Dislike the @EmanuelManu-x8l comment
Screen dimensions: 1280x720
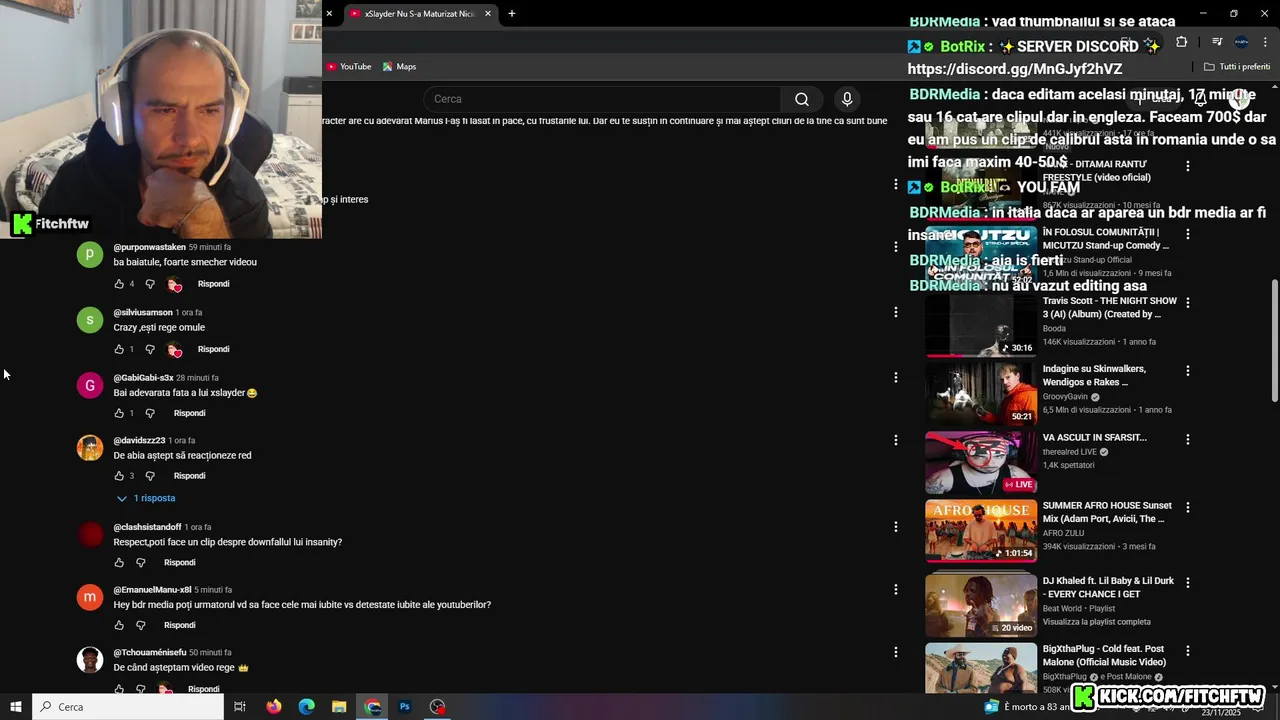point(141,625)
